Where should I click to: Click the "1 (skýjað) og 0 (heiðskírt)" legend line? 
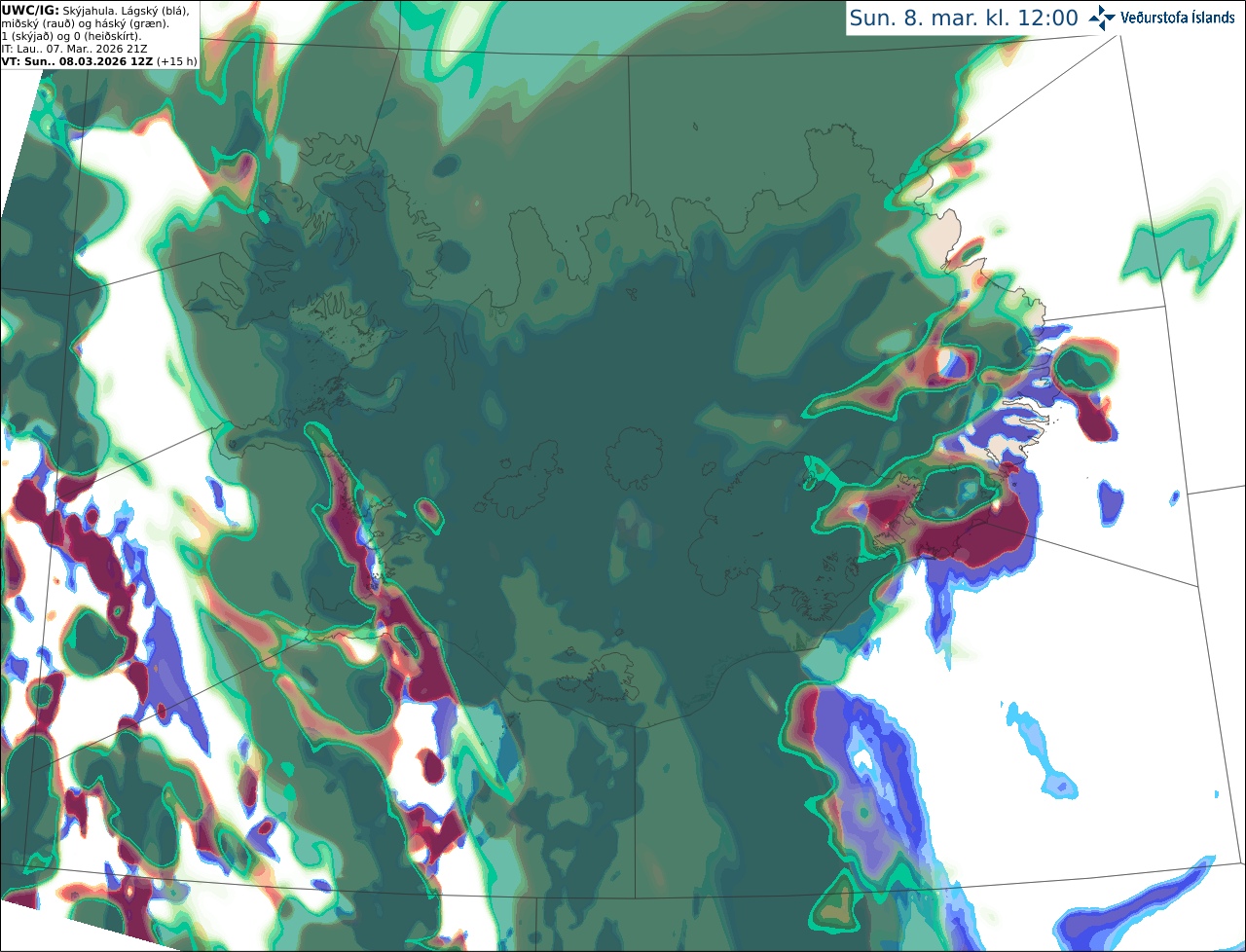click(71, 36)
